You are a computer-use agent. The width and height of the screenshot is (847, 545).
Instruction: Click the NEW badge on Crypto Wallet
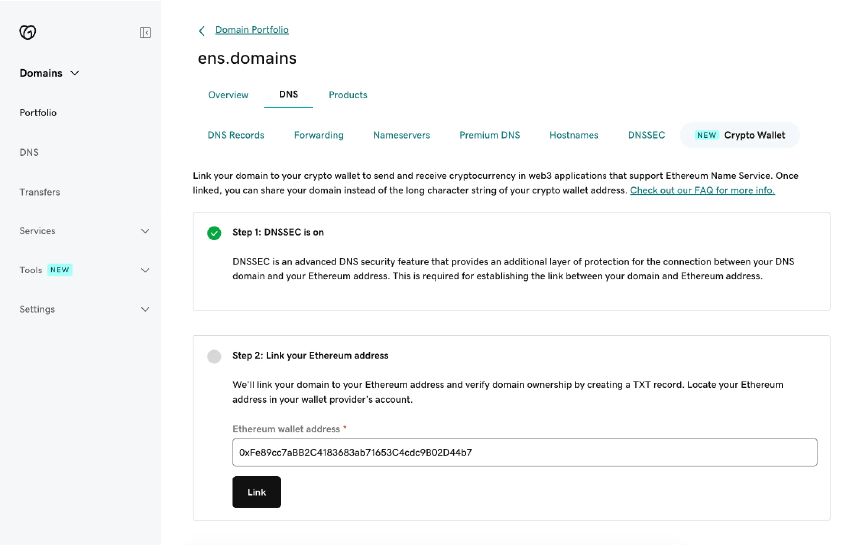coord(706,135)
